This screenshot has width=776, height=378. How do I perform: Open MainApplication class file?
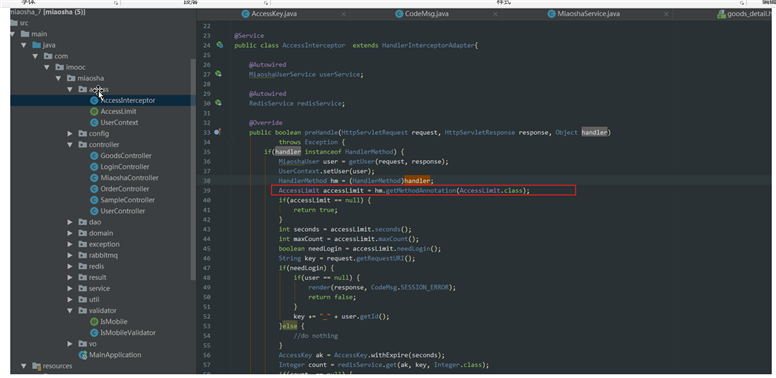115,355
